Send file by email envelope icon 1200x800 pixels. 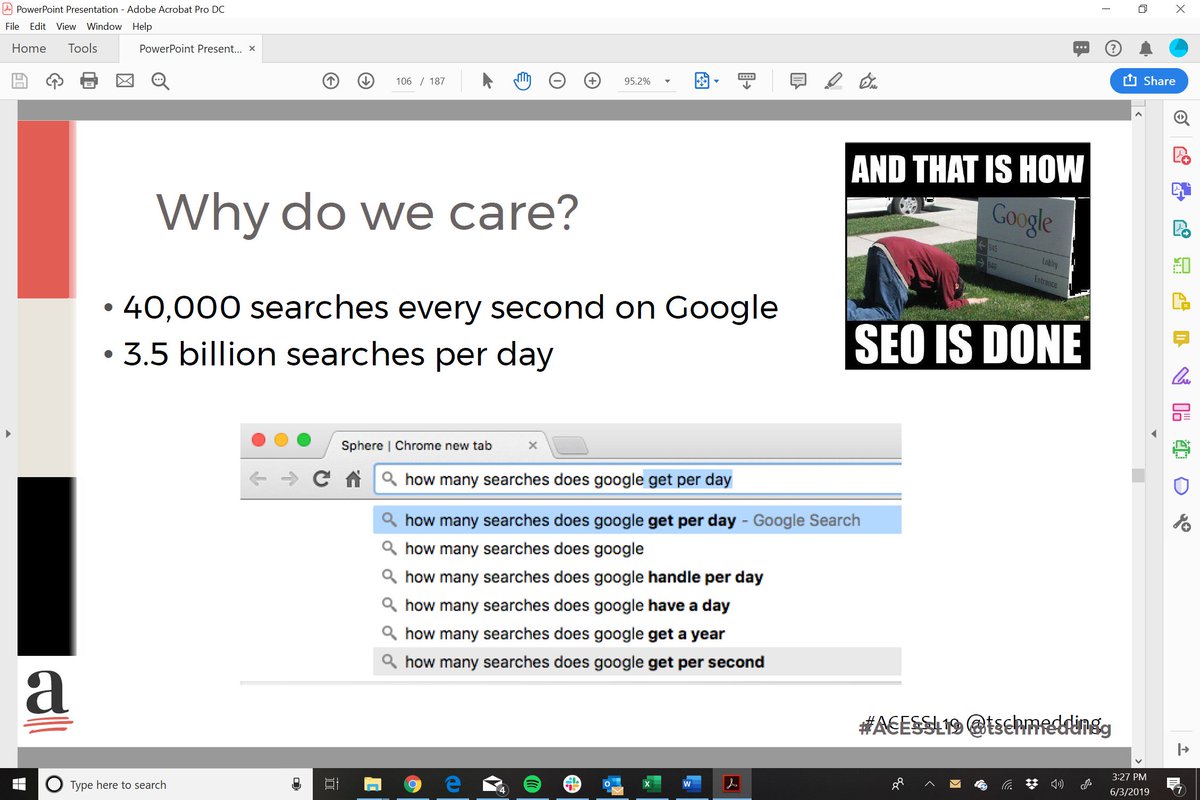(124, 81)
